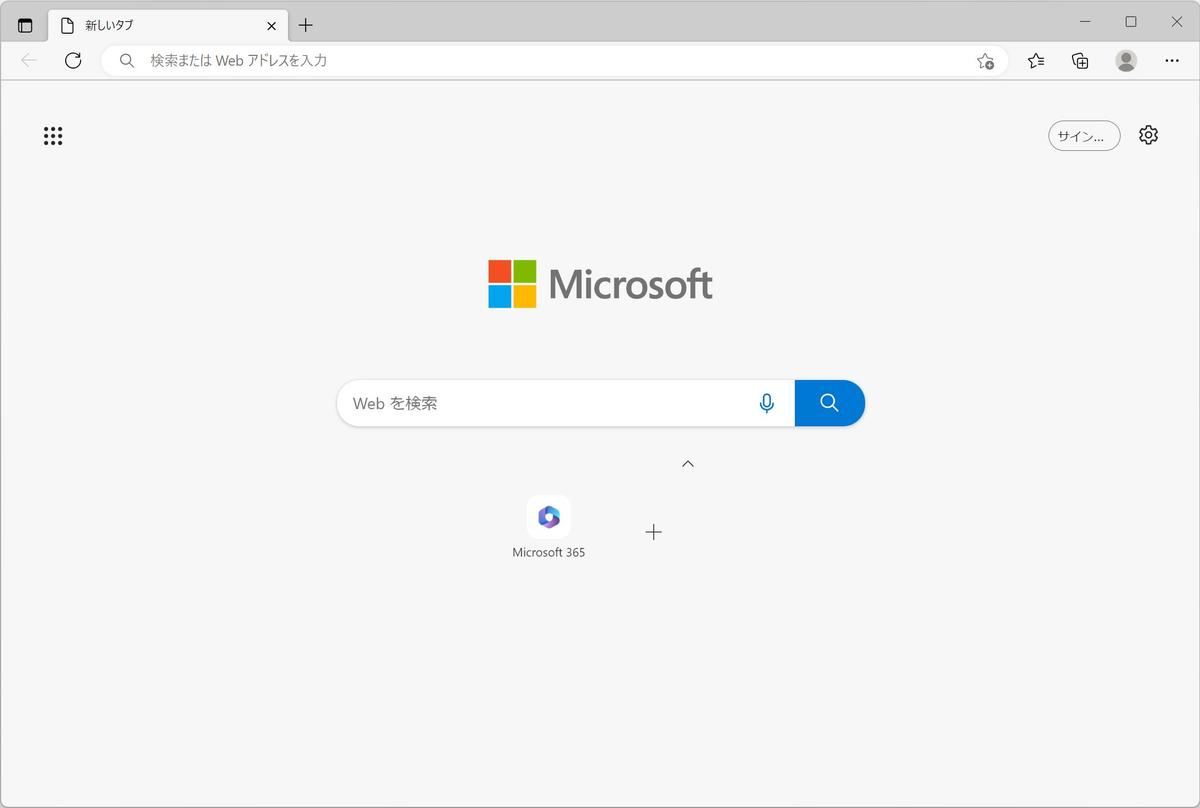Viewport: 1200px width, 808px height.
Task: Focus the address bar input field
Action: click(x=555, y=60)
